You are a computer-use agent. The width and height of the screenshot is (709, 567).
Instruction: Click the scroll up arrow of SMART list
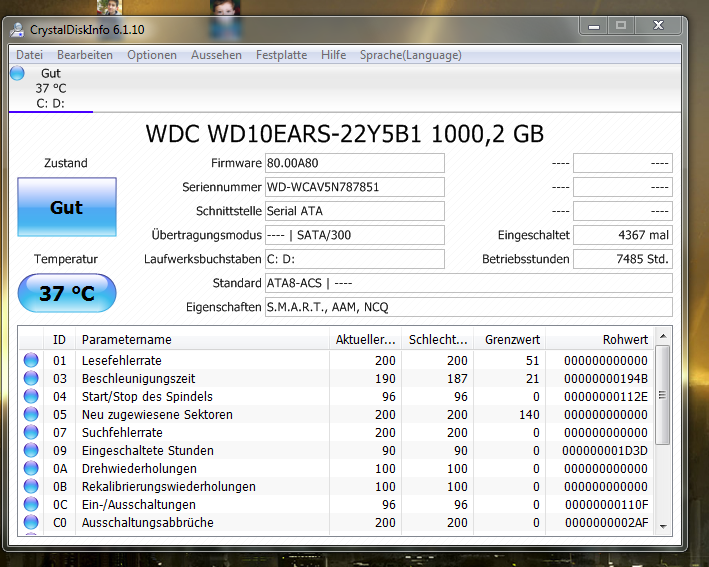(663, 336)
